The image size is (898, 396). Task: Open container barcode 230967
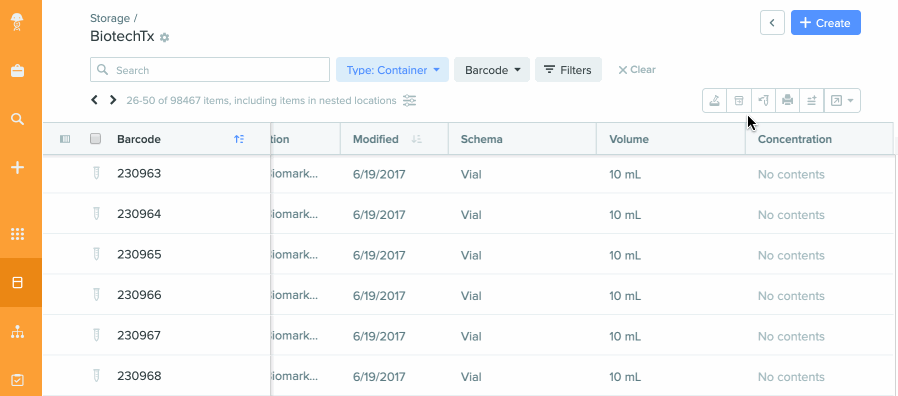139,335
